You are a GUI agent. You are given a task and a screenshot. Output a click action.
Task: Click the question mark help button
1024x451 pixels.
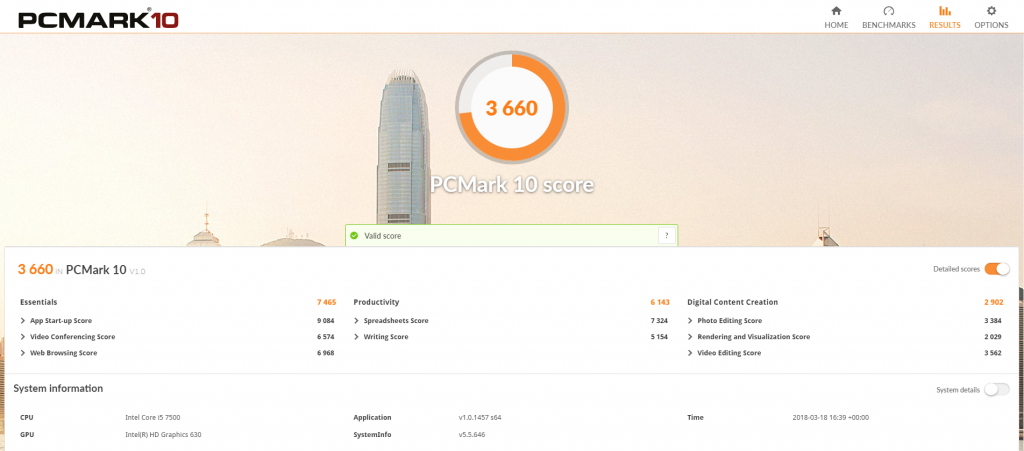[x=666, y=236]
